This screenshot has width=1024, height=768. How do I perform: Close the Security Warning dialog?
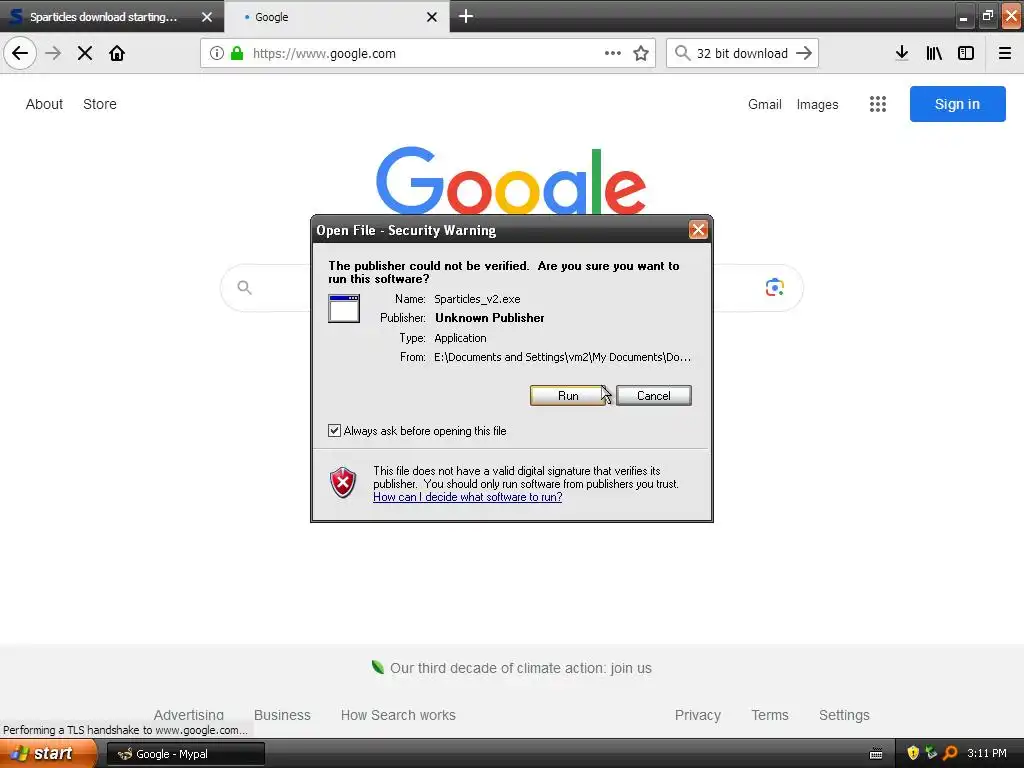[698, 230]
